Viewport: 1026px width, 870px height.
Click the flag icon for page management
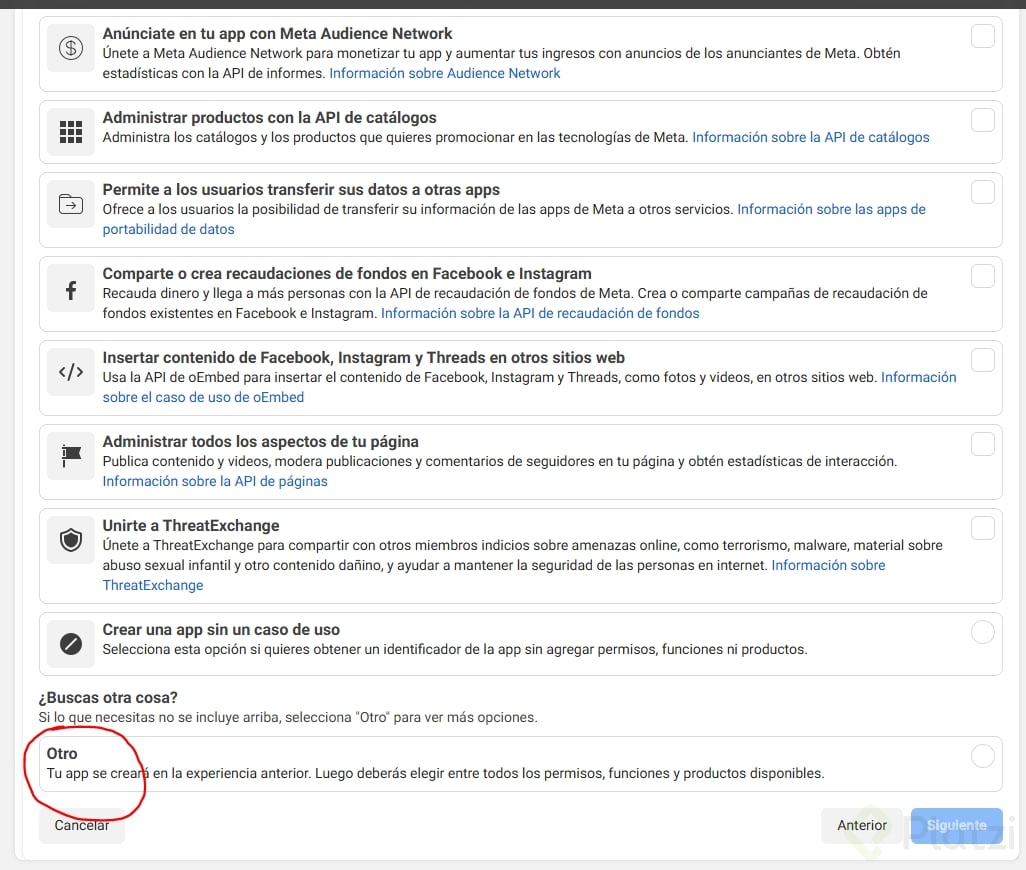[x=71, y=455]
